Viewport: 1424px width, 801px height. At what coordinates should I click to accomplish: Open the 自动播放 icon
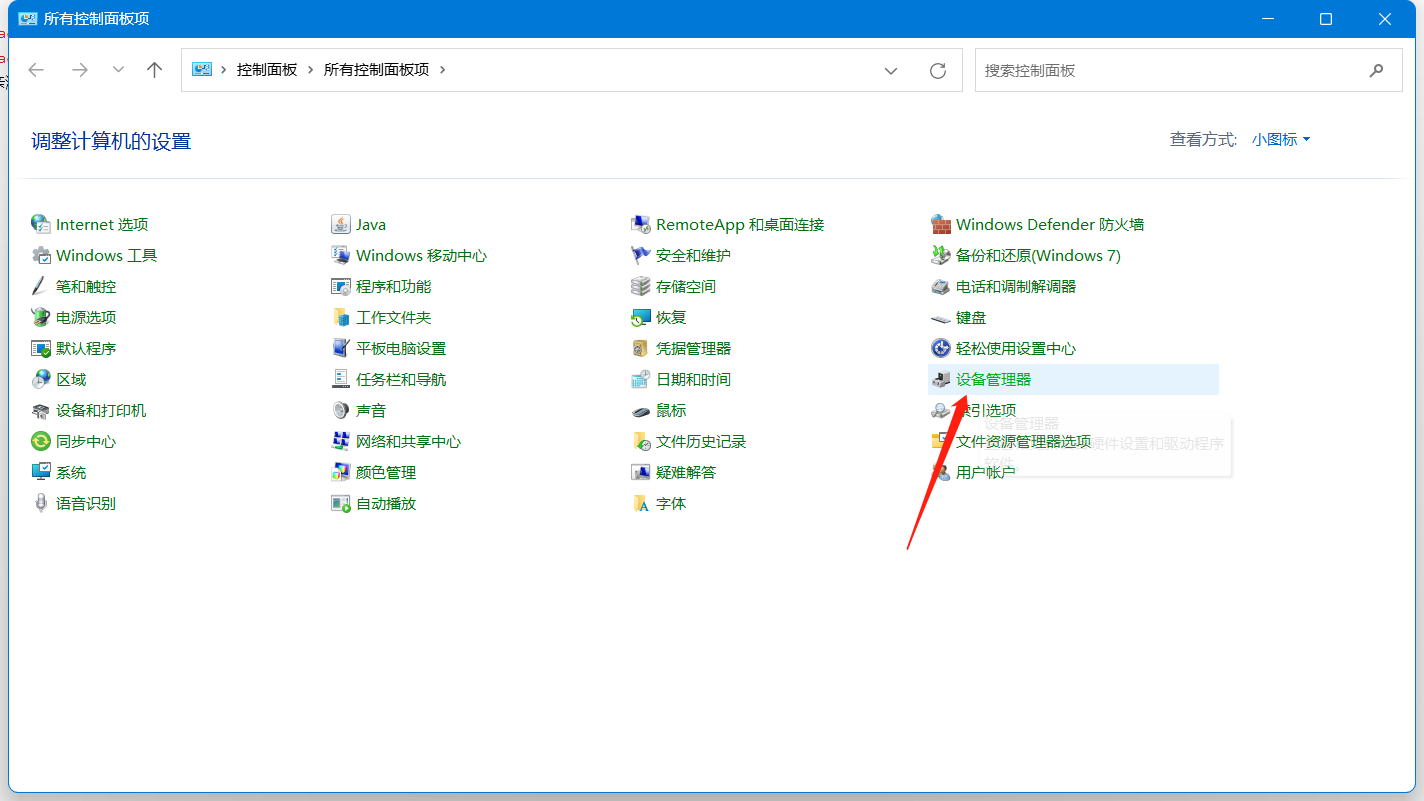340,503
